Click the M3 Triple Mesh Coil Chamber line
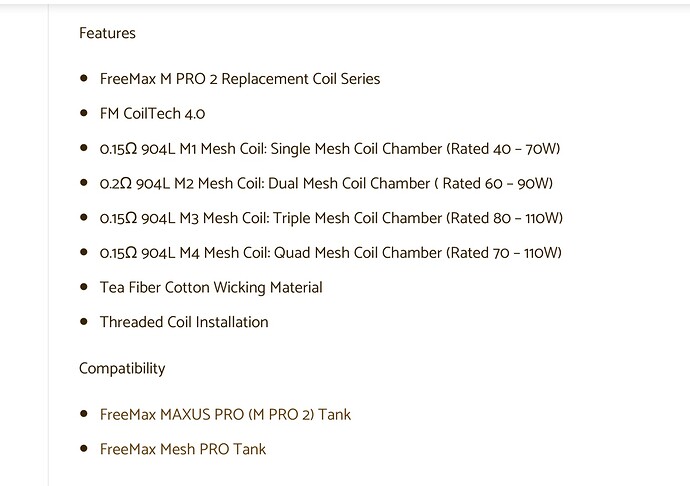Screen dimensions: 690x486 click(x=331, y=218)
